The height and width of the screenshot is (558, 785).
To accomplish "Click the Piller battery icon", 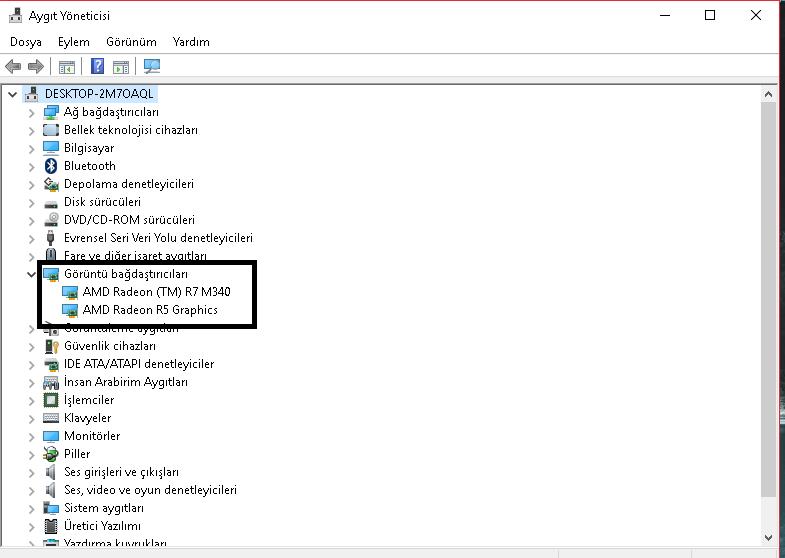I will [x=52, y=454].
